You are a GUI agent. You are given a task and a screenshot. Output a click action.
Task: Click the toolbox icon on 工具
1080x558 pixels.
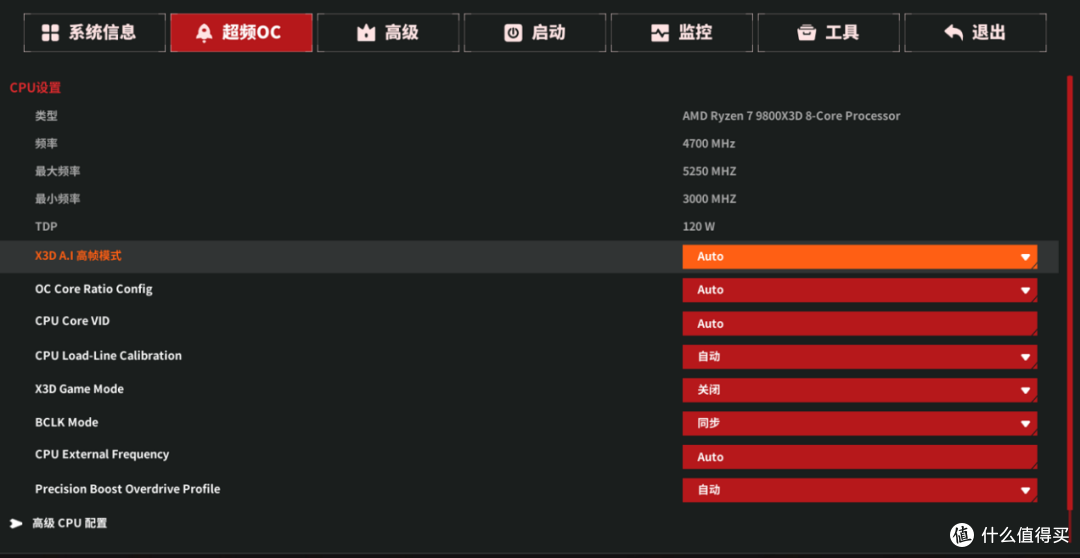807,33
